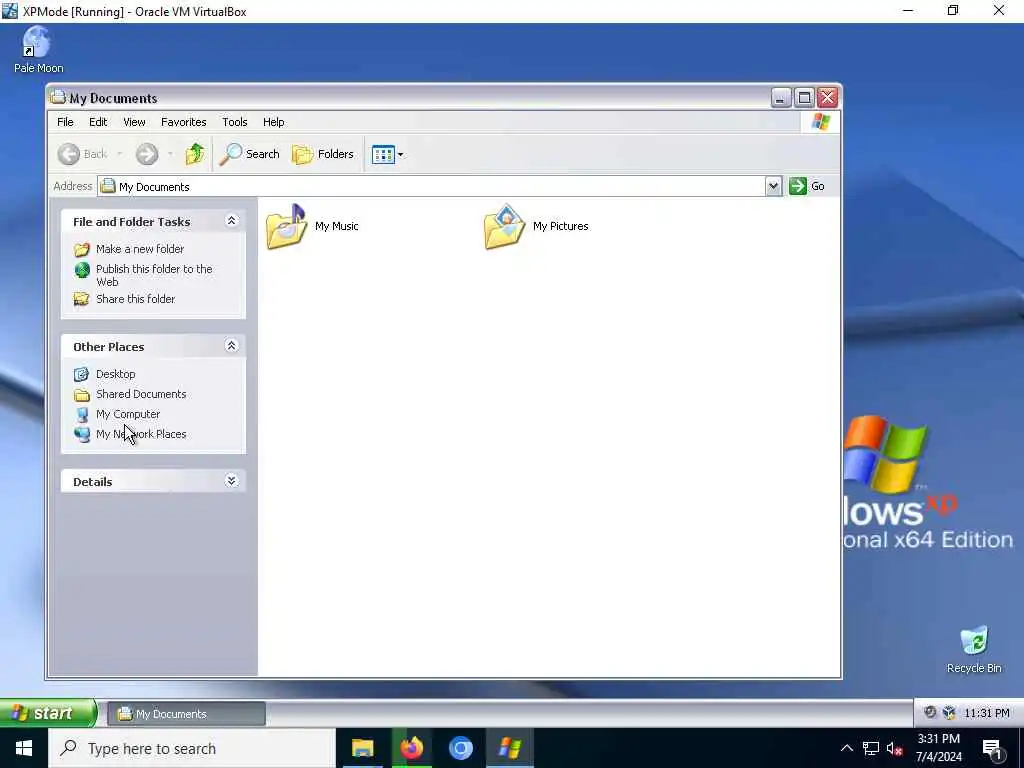Viewport: 1024px width, 768px height.
Task: Go to Desktop in Other Places
Action: pyautogui.click(x=116, y=374)
